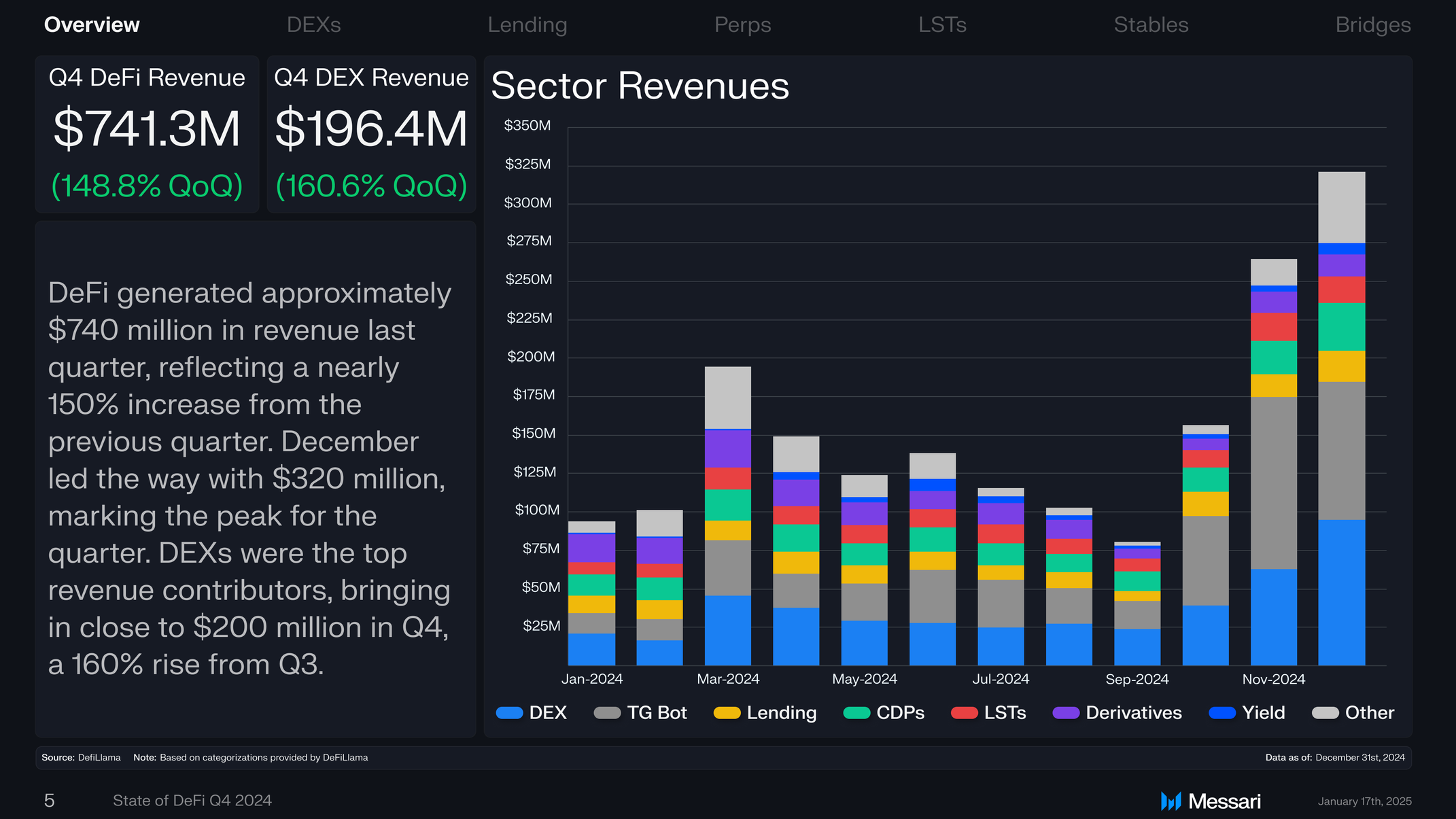This screenshot has width=1456, height=819.
Task: Open the Stables tab
Action: [x=1151, y=24]
